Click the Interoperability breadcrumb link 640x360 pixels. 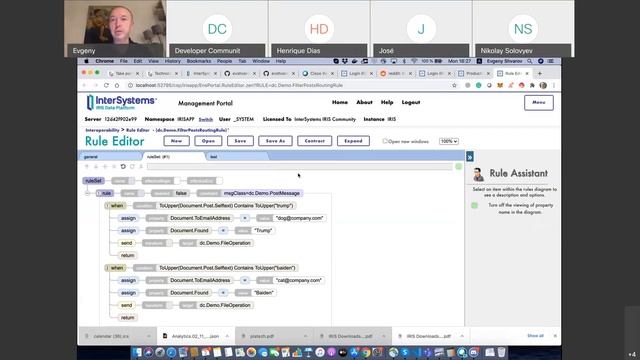coord(102,130)
